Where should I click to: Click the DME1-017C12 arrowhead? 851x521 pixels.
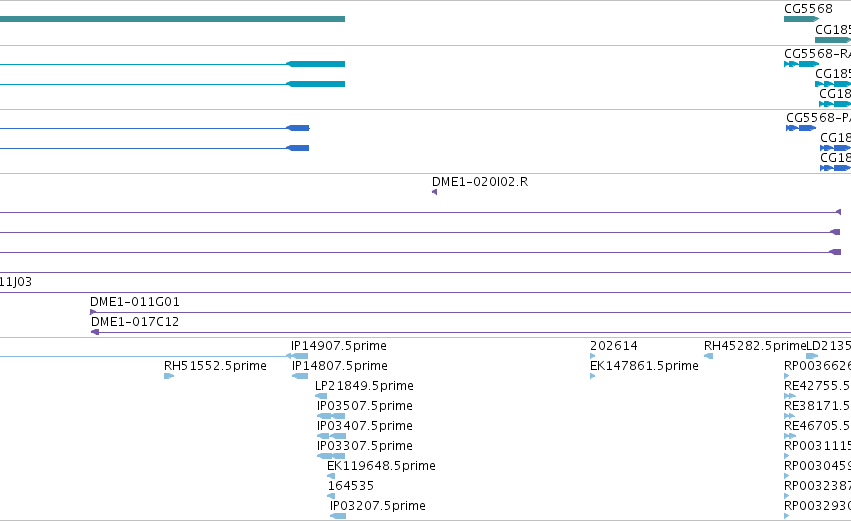(95, 332)
